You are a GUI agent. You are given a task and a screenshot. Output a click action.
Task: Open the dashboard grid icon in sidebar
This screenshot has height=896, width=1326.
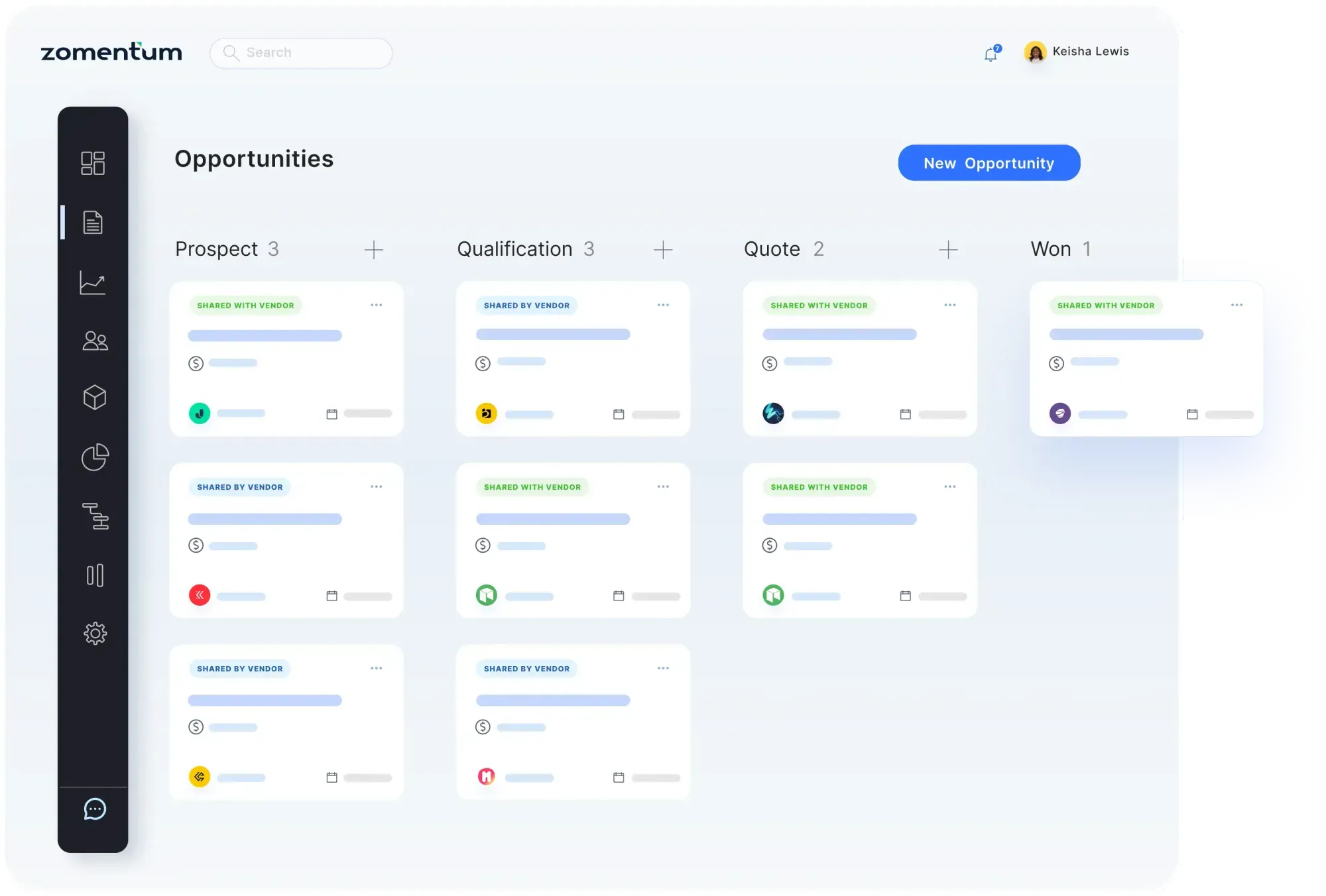pos(93,163)
